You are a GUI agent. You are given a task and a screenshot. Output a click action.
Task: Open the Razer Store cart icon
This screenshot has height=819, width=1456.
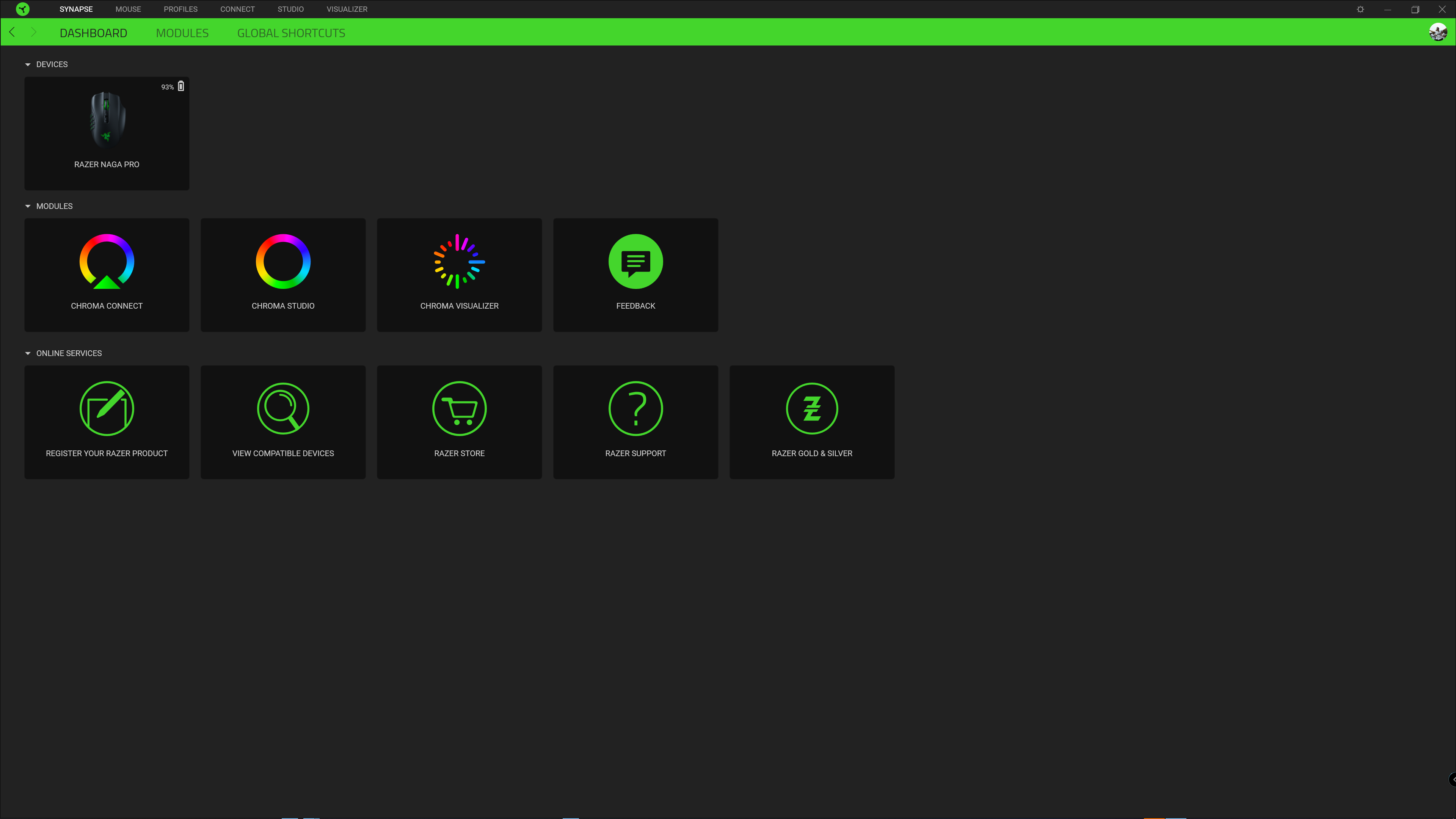[459, 409]
